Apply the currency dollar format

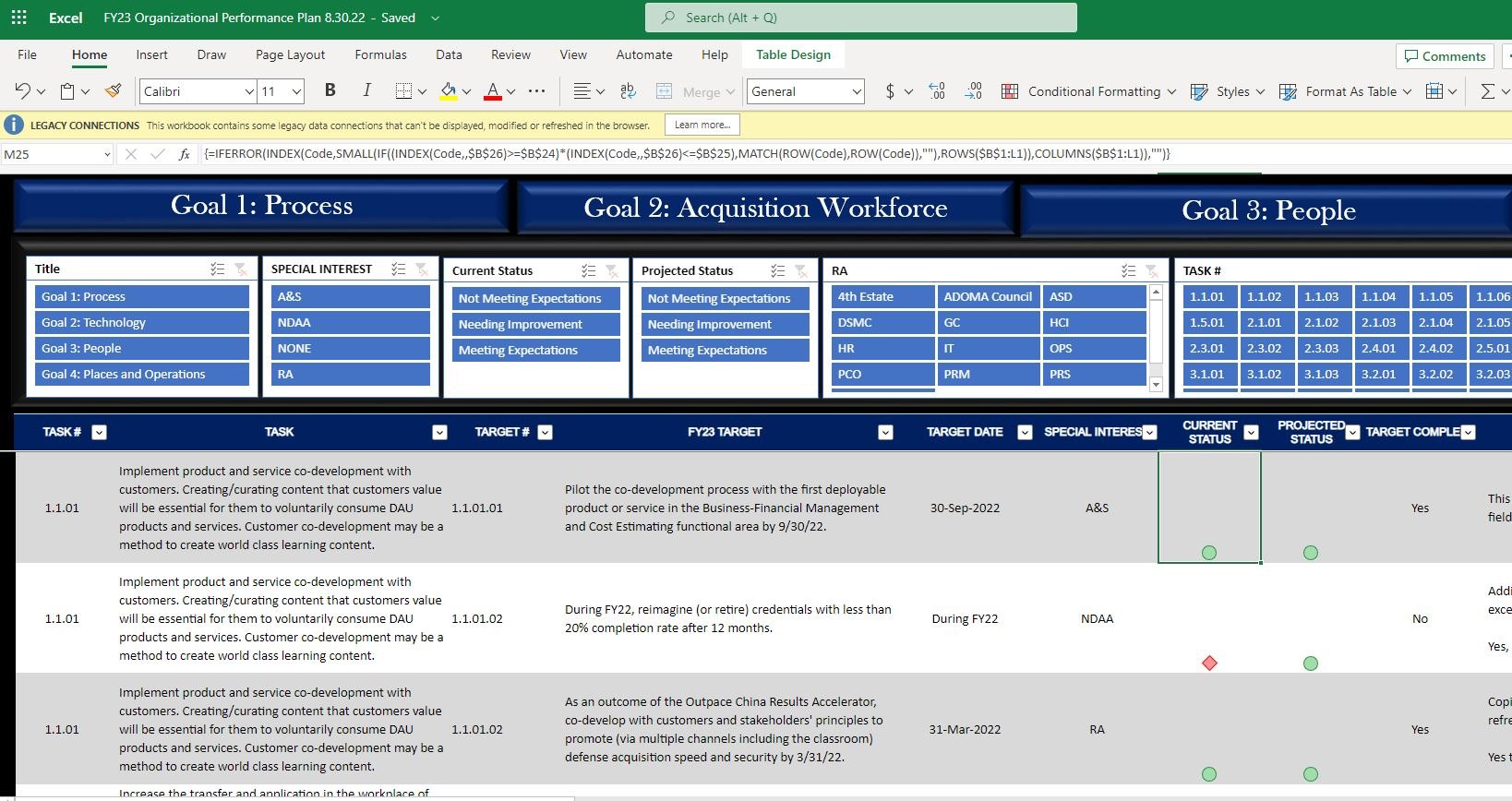tap(890, 90)
